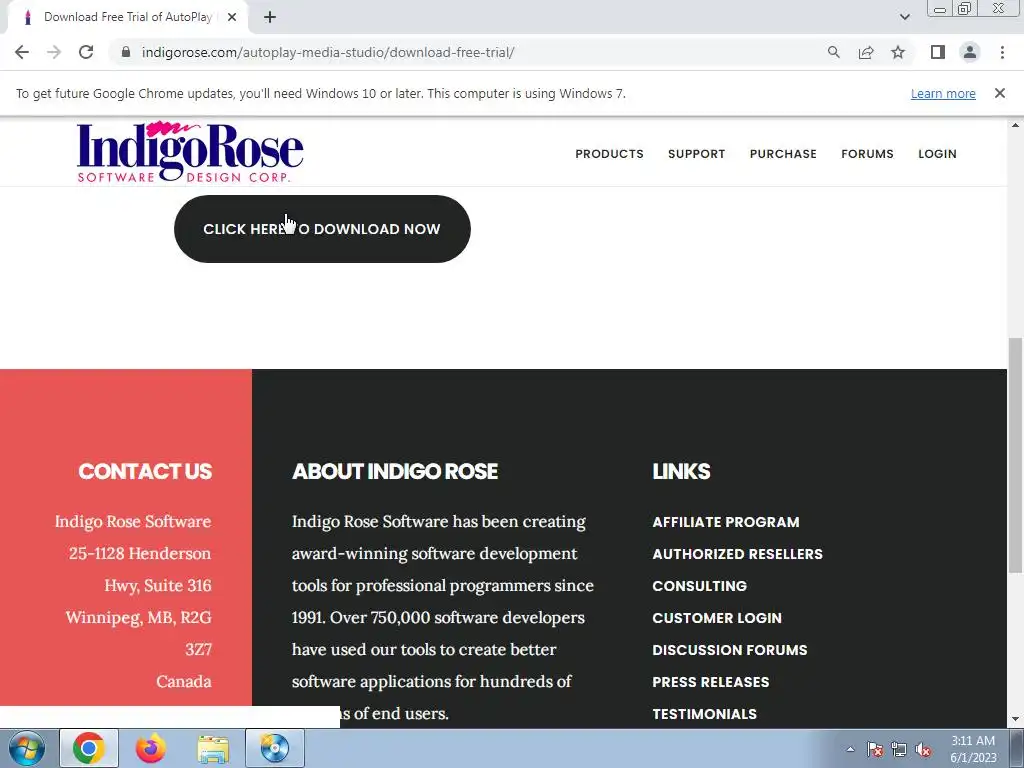Click the CONTACT US heading

145,472
